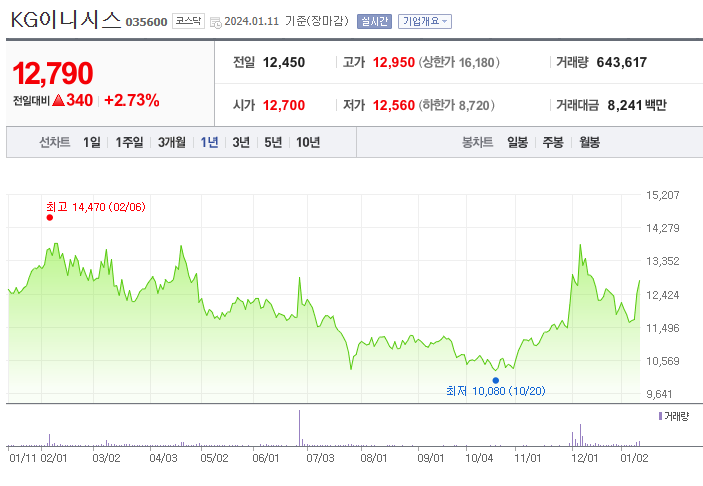Switch to the 월봉 candlestick chart
Screen dimensions: 703x486
coord(589,142)
